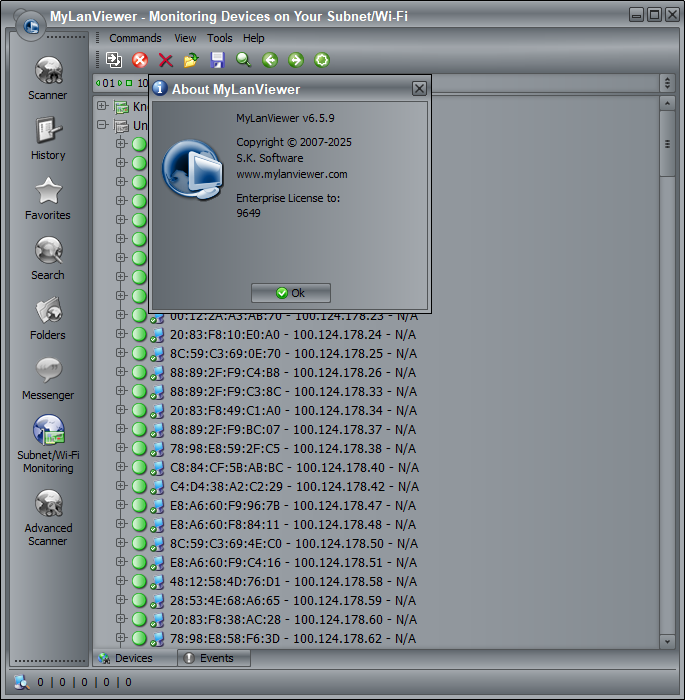Click the application logo button at top-left
Viewport: 685px width, 700px height.
coord(30,25)
